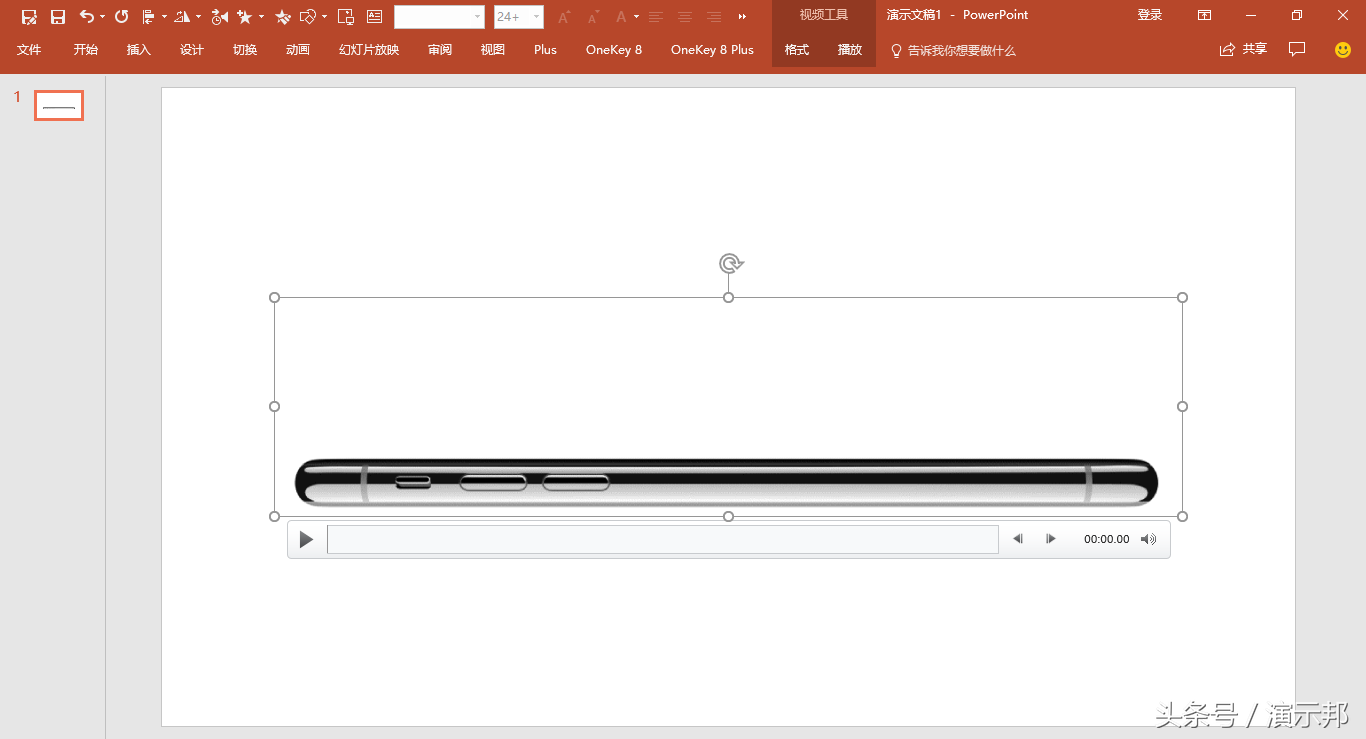Open the OneKey 8 Plus tab
This screenshot has height=739, width=1366.
(712, 50)
